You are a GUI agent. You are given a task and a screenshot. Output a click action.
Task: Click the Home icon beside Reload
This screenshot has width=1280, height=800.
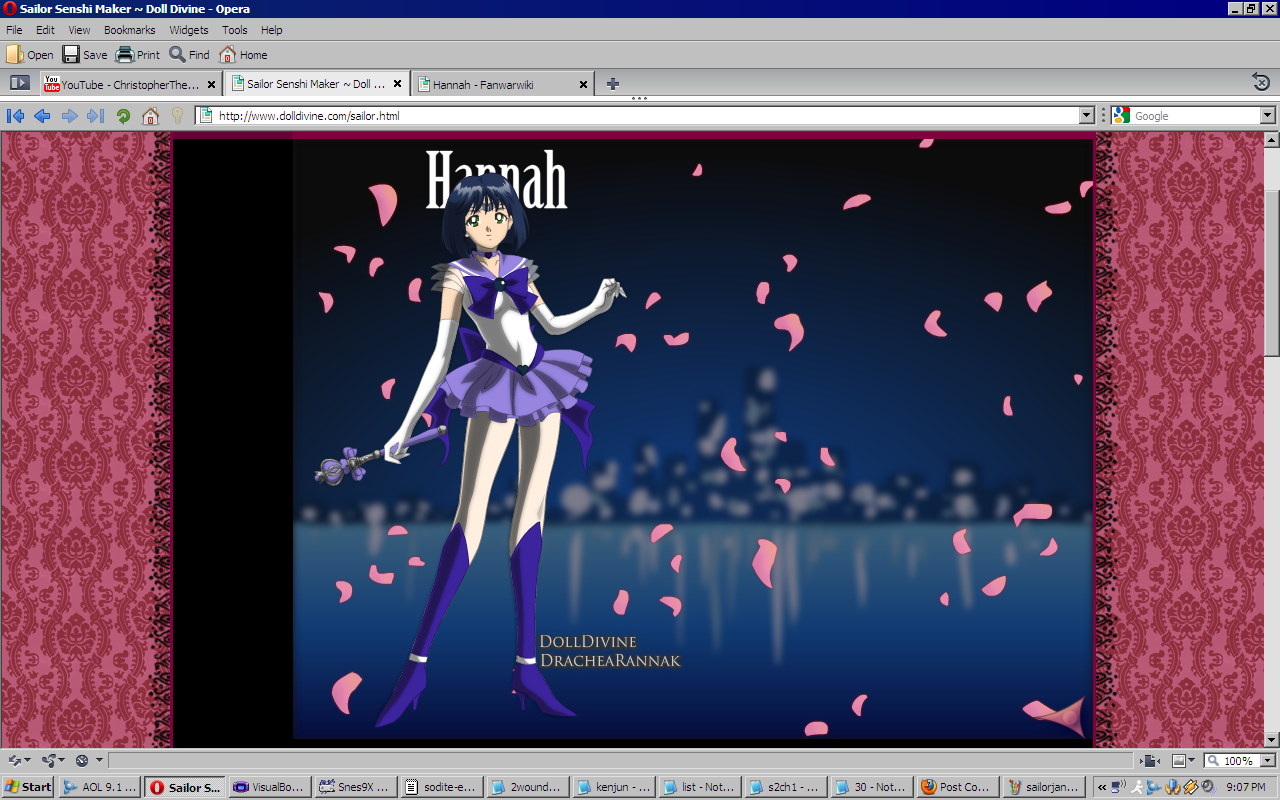coord(150,116)
